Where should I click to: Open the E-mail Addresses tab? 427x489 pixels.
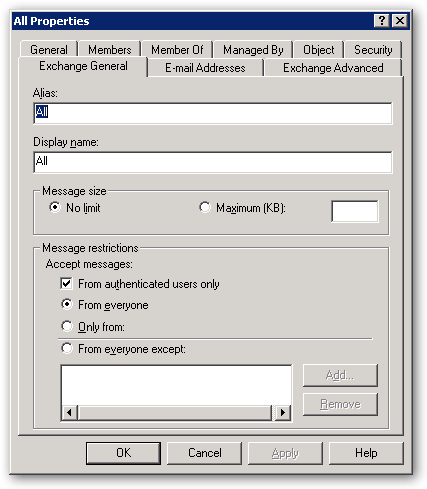pyautogui.click(x=205, y=68)
